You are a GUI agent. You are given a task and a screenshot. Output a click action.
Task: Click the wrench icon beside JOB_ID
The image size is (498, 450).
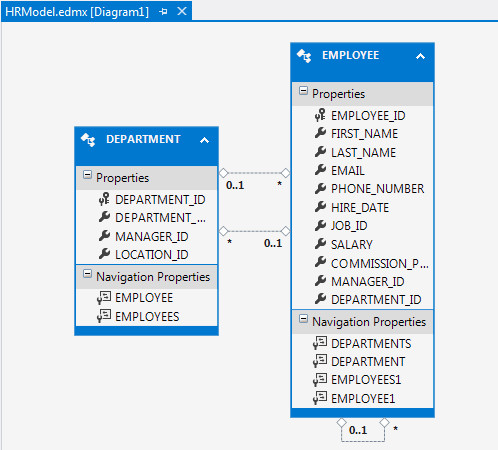(320, 225)
